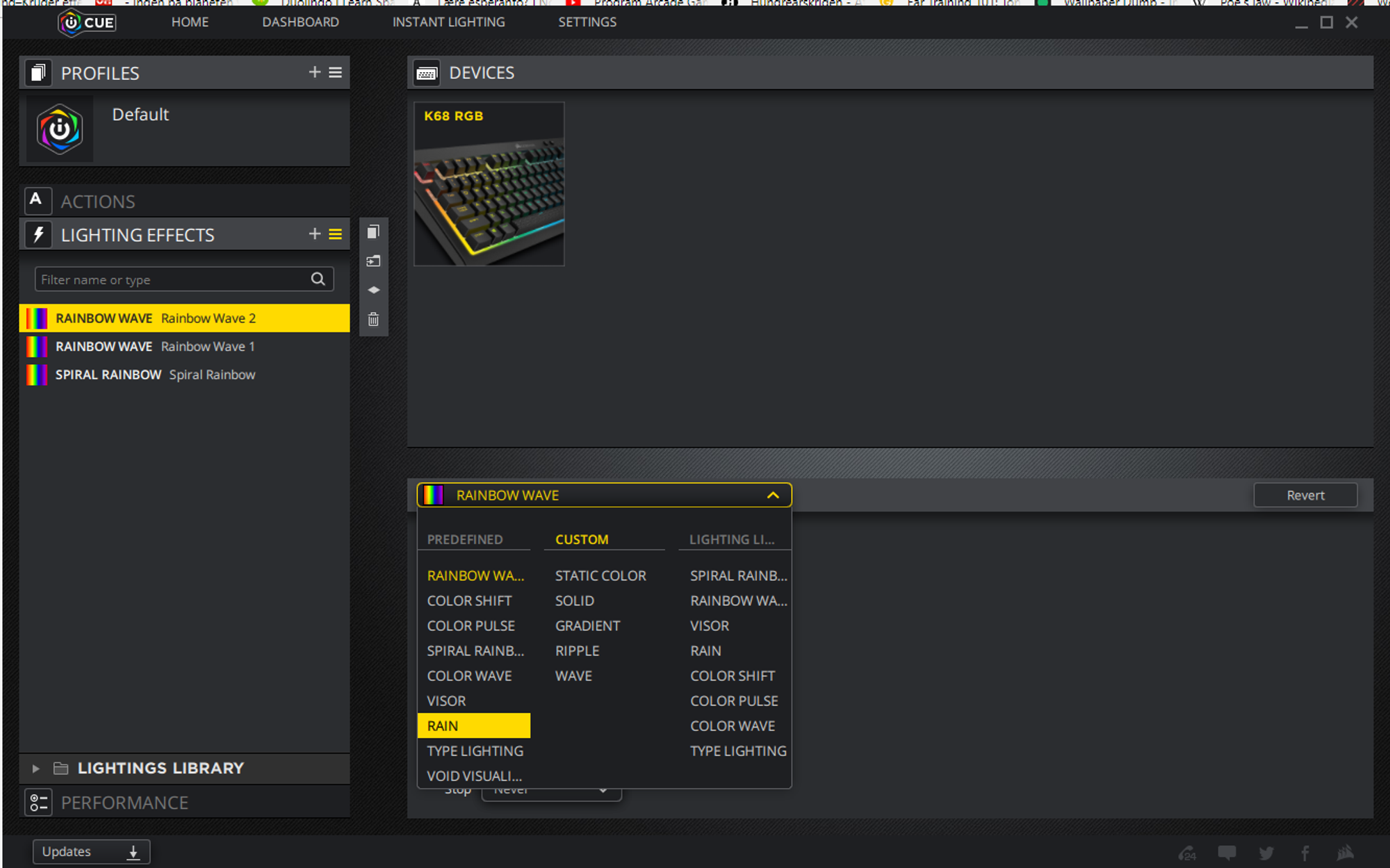This screenshot has width=1390, height=868.
Task: Open the yellow Lighting Effects hamburger menu
Action: tap(336, 234)
